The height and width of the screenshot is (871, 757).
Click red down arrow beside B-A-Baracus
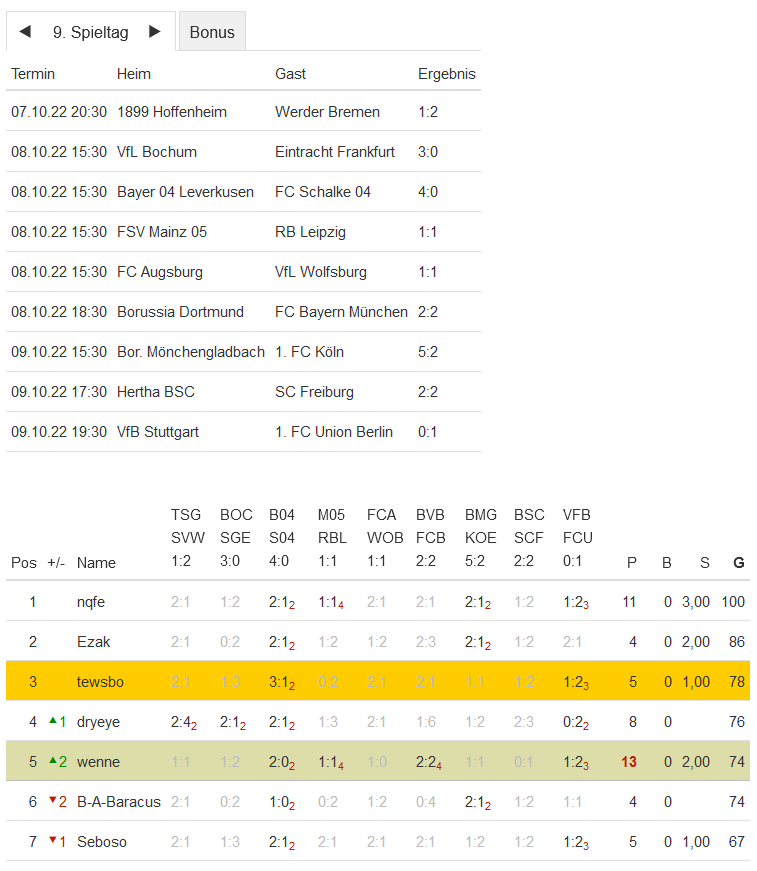[53, 801]
